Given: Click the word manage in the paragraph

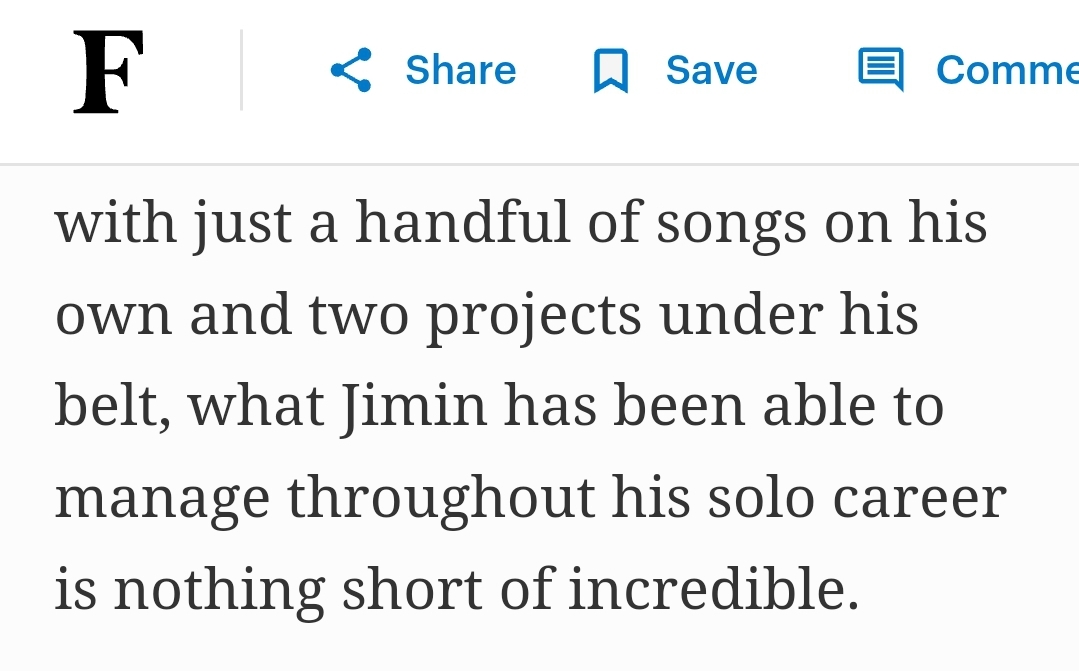Looking at the screenshot, I should [x=161, y=500].
